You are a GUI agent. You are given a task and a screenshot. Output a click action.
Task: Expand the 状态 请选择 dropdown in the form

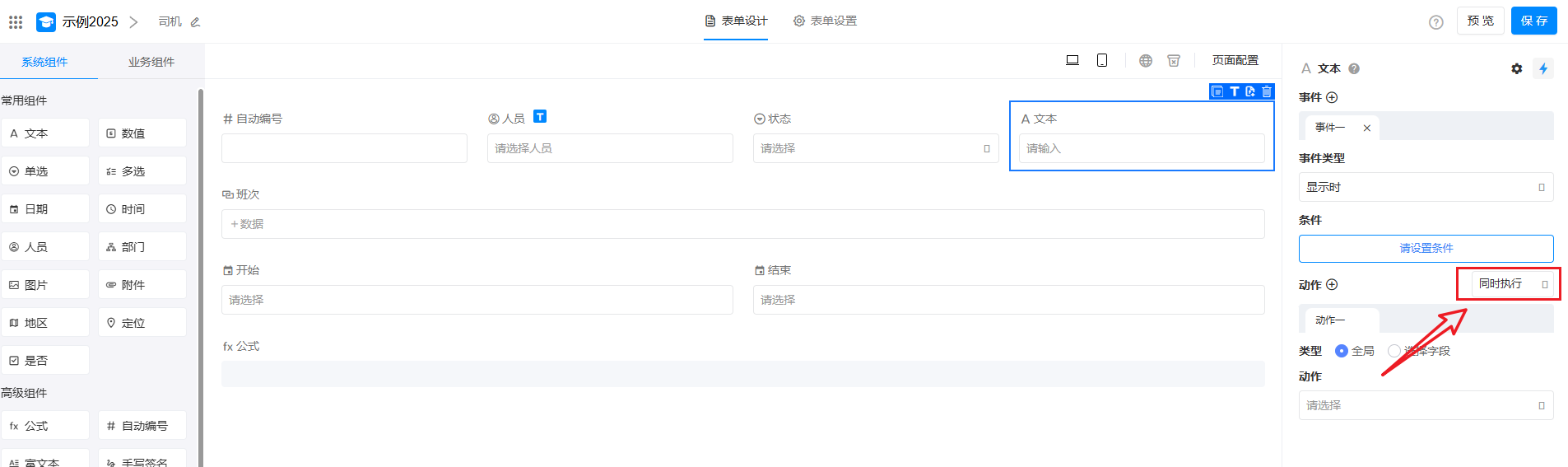pos(875,148)
